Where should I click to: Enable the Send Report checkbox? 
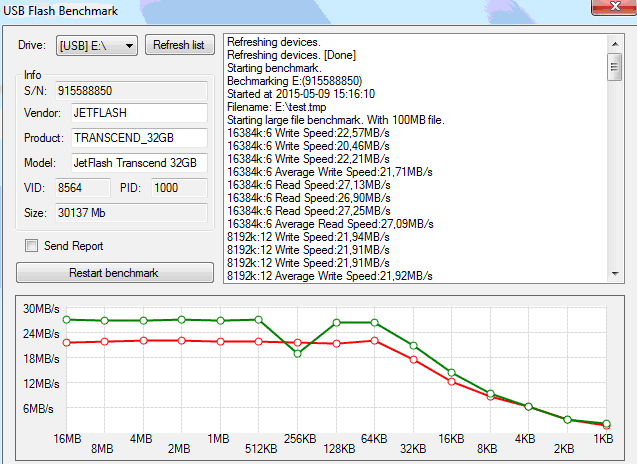click(32, 246)
